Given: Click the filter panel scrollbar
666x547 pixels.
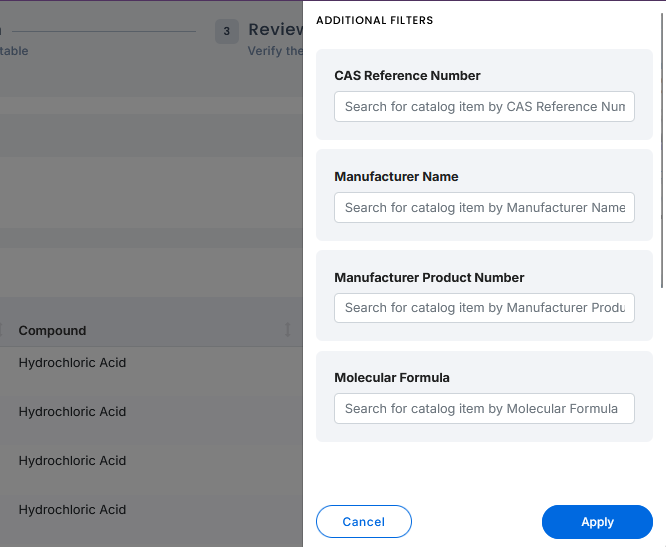Looking at the screenshot, I should pos(662,151).
